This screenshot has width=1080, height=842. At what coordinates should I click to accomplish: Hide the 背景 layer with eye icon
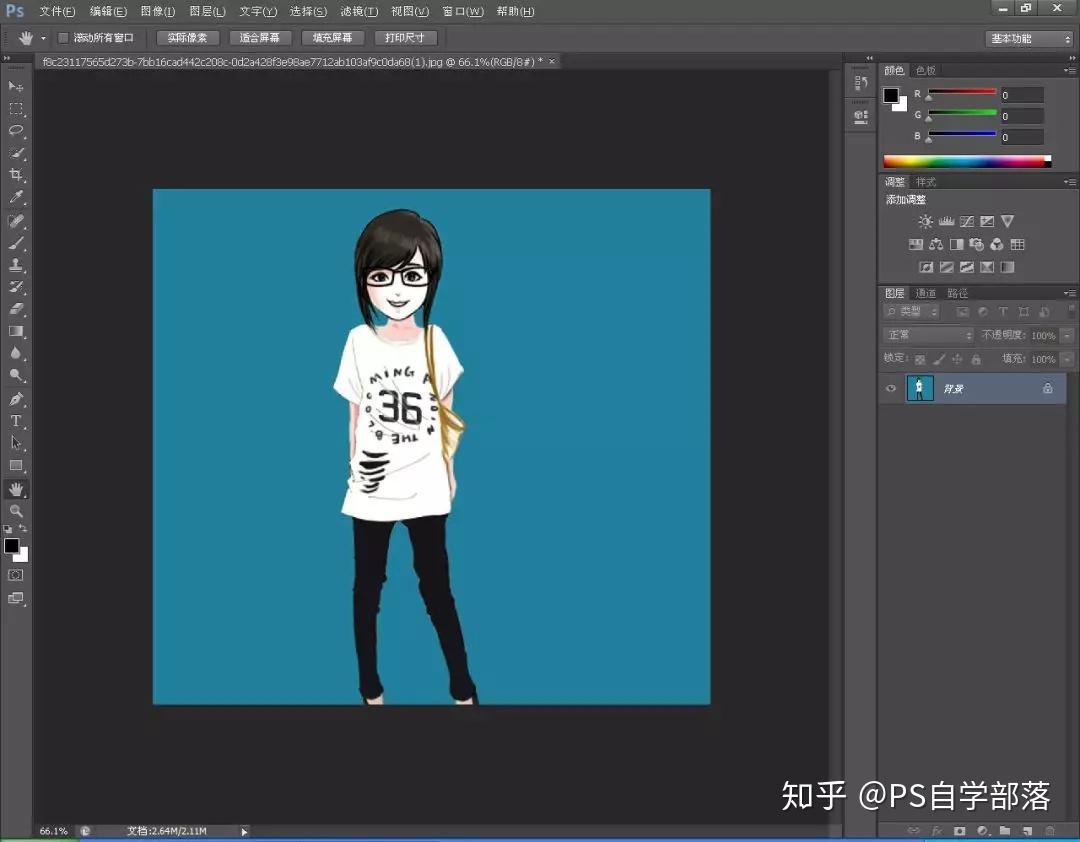(891, 389)
